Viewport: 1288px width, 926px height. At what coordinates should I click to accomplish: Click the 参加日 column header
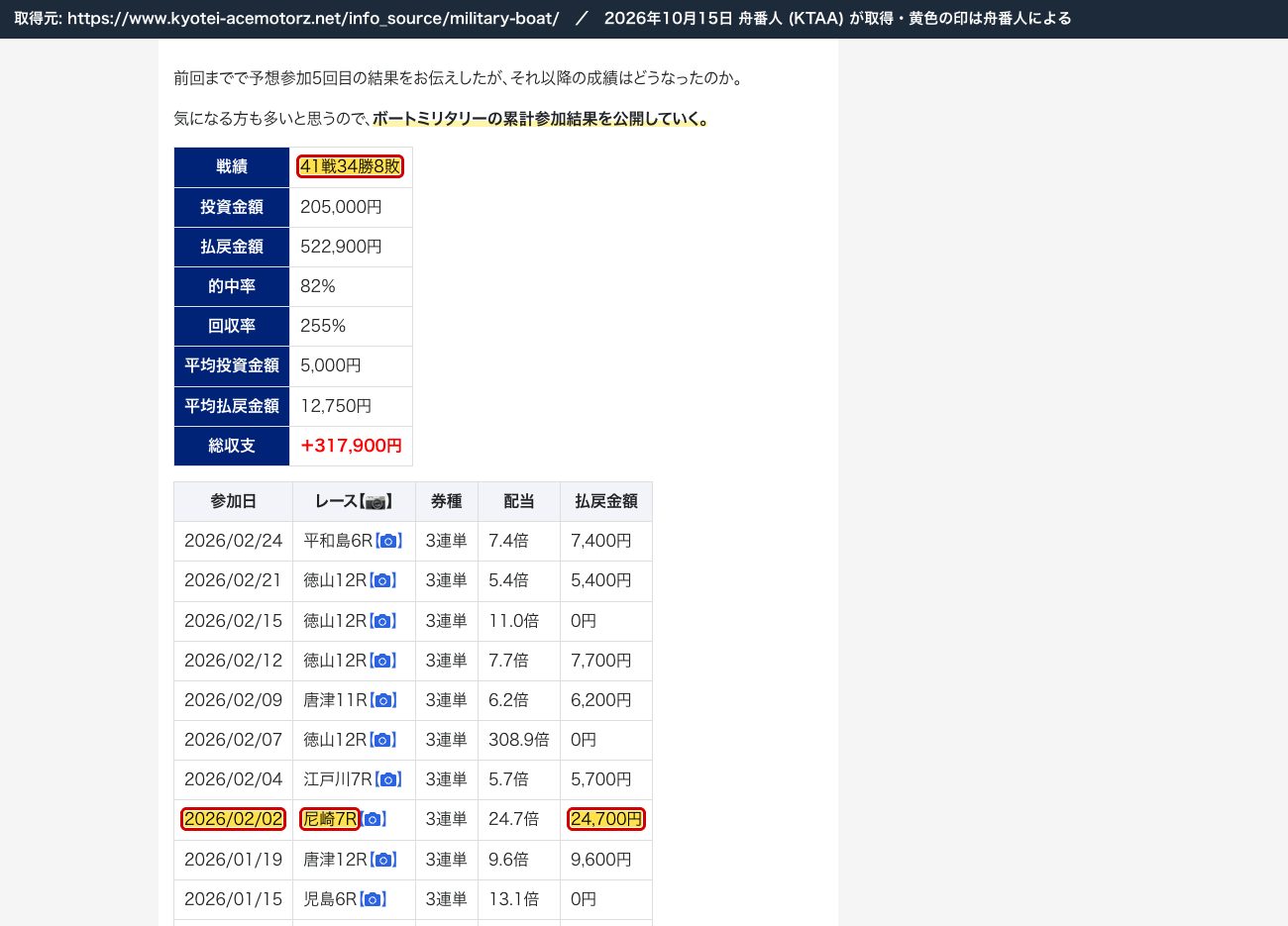tap(234, 502)
